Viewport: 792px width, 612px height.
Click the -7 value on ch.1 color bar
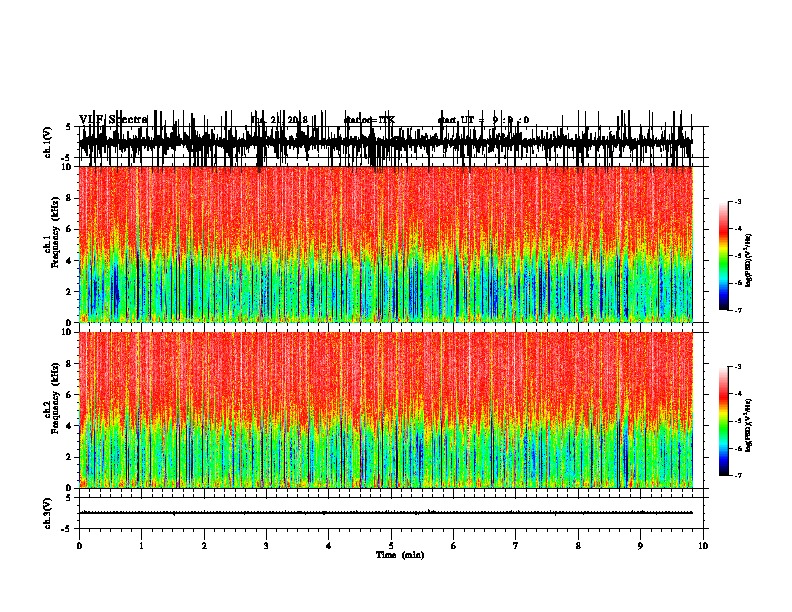[x=737, y=310]
